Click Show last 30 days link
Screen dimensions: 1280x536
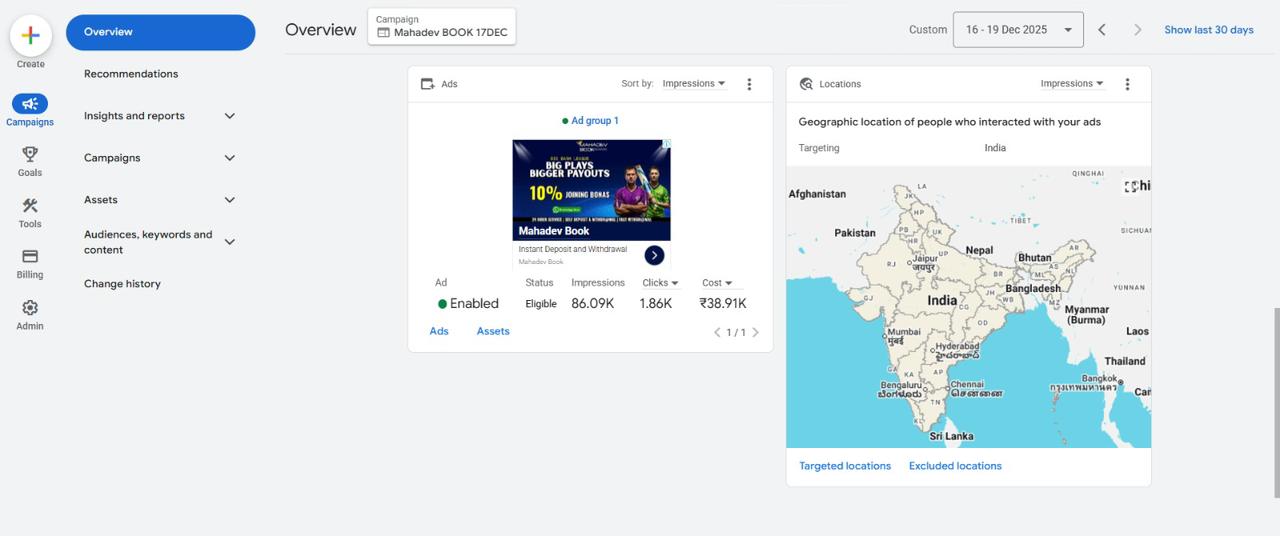click(x=1208, y=30)
